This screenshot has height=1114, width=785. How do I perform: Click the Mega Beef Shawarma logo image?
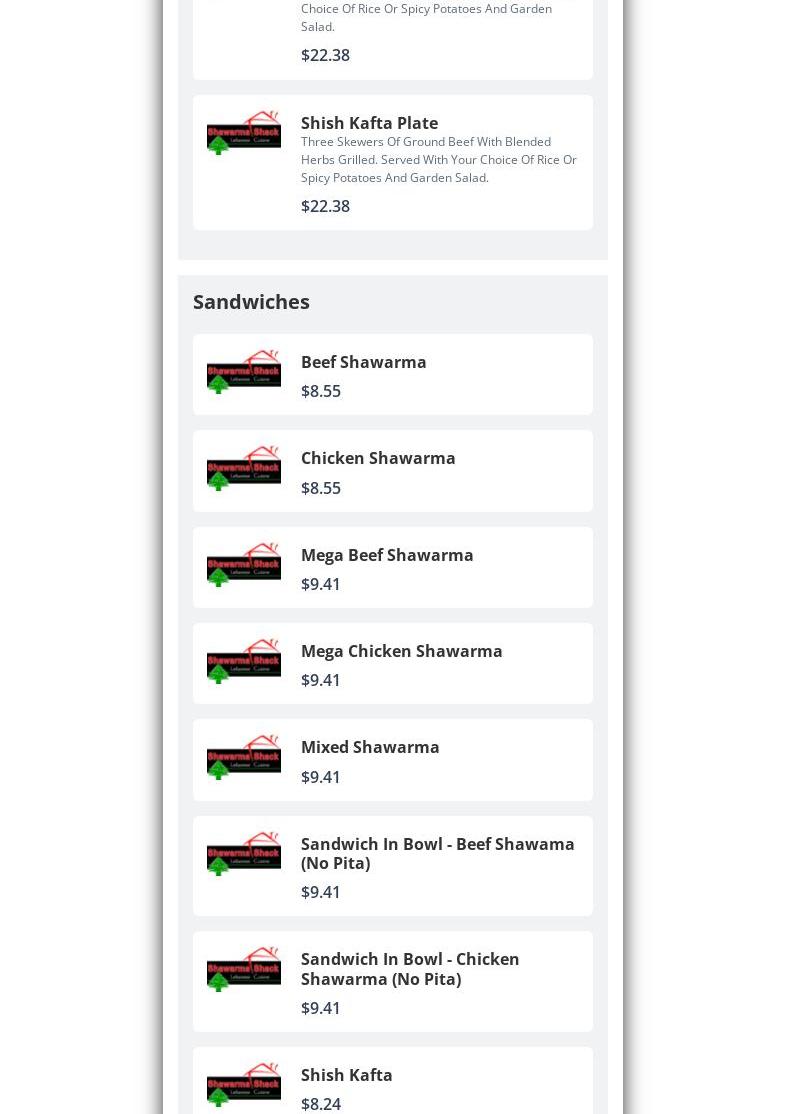243,565
